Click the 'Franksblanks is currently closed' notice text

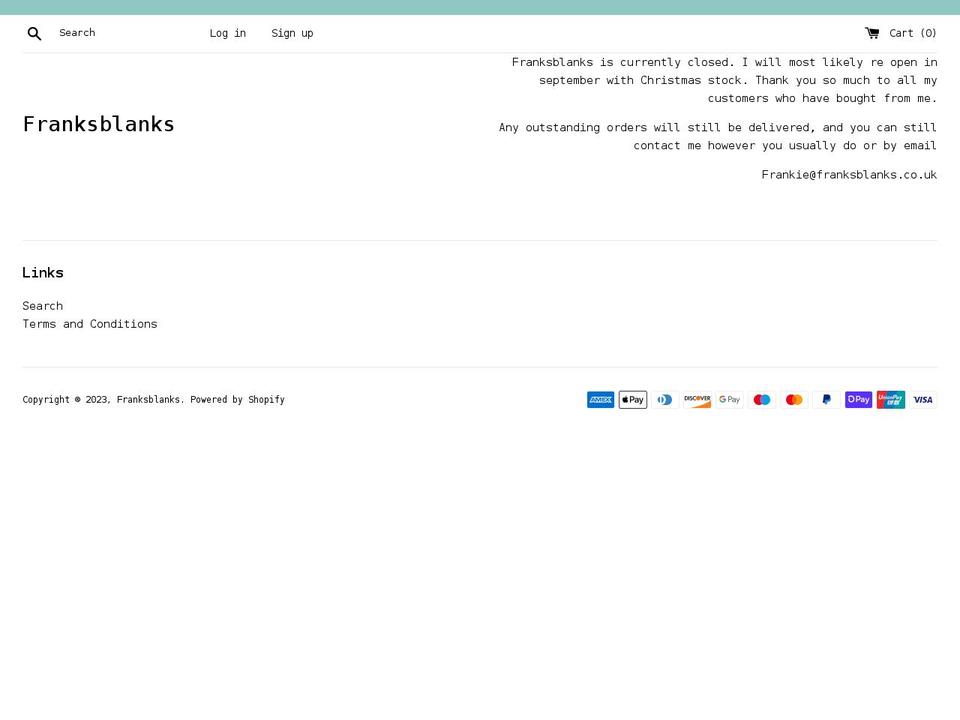click(x=724, y=80)
